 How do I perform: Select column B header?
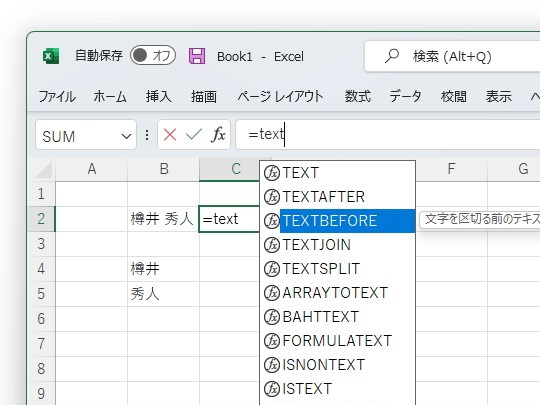click(x=164, y=169)
